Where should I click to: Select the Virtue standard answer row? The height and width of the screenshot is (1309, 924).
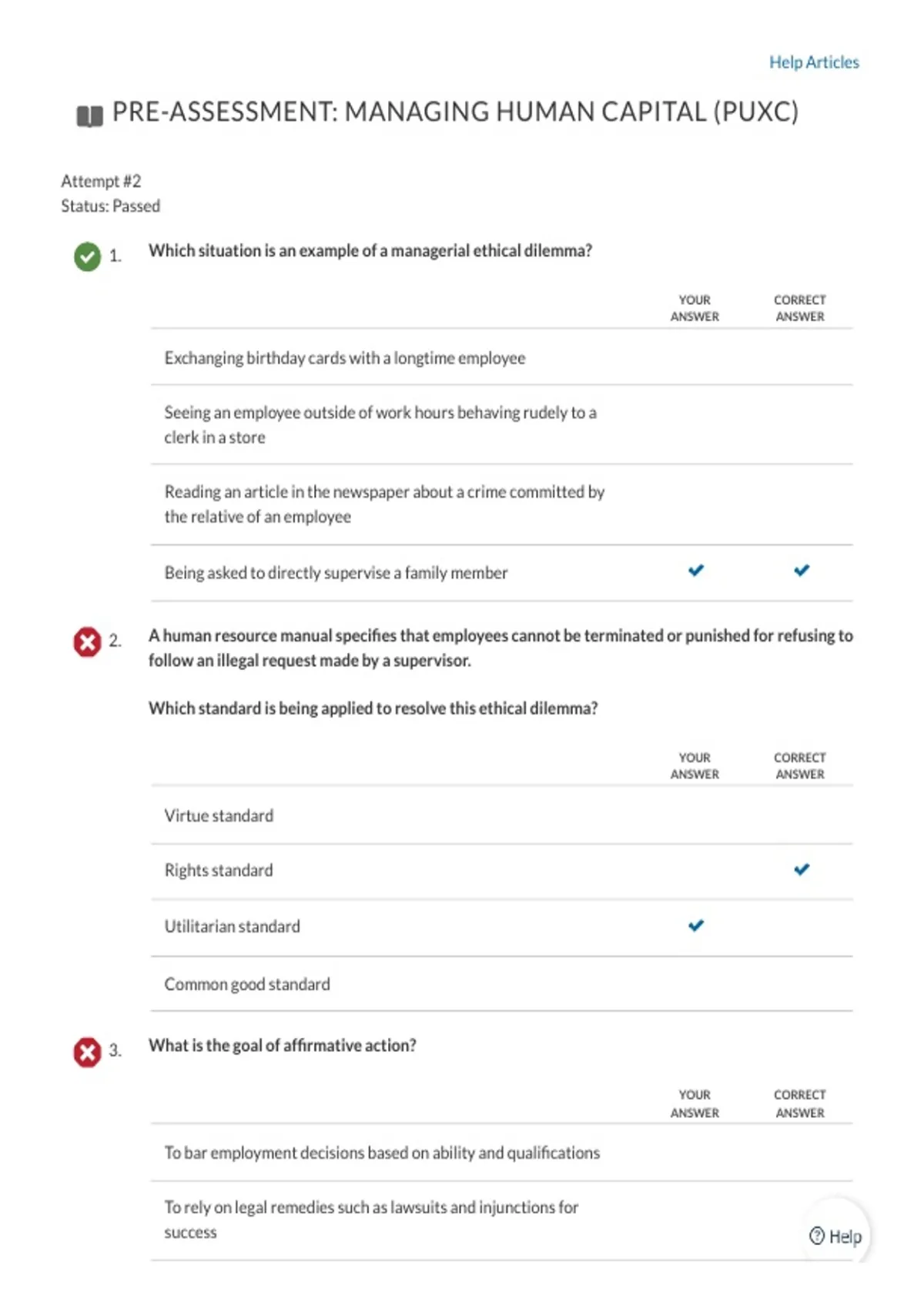pos(501,815)
